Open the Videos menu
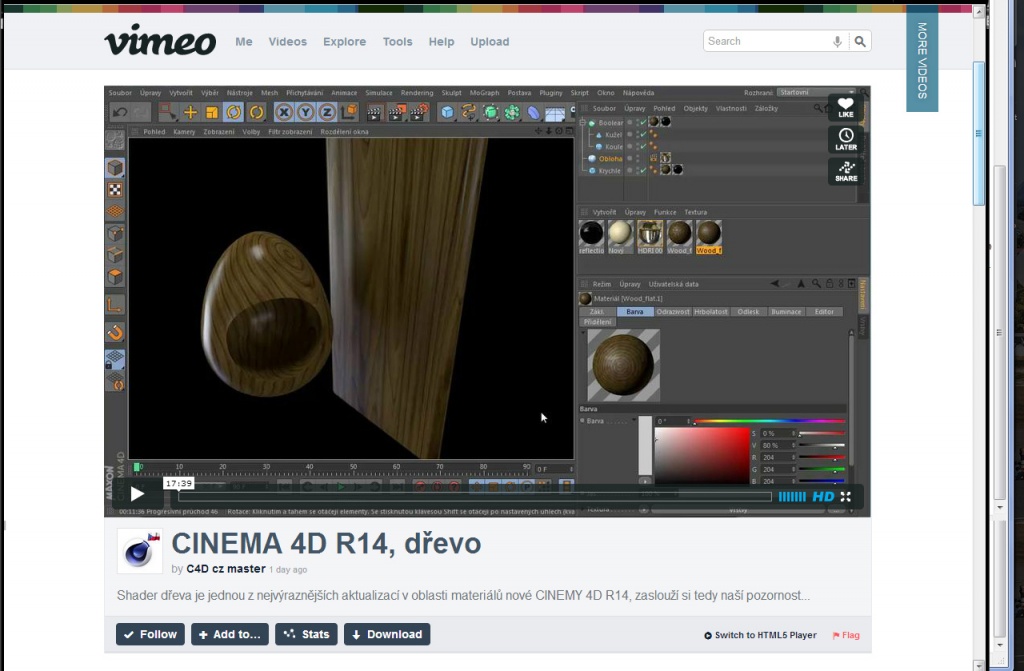Viewport: 1024px width, 671px height. point(287,41)
